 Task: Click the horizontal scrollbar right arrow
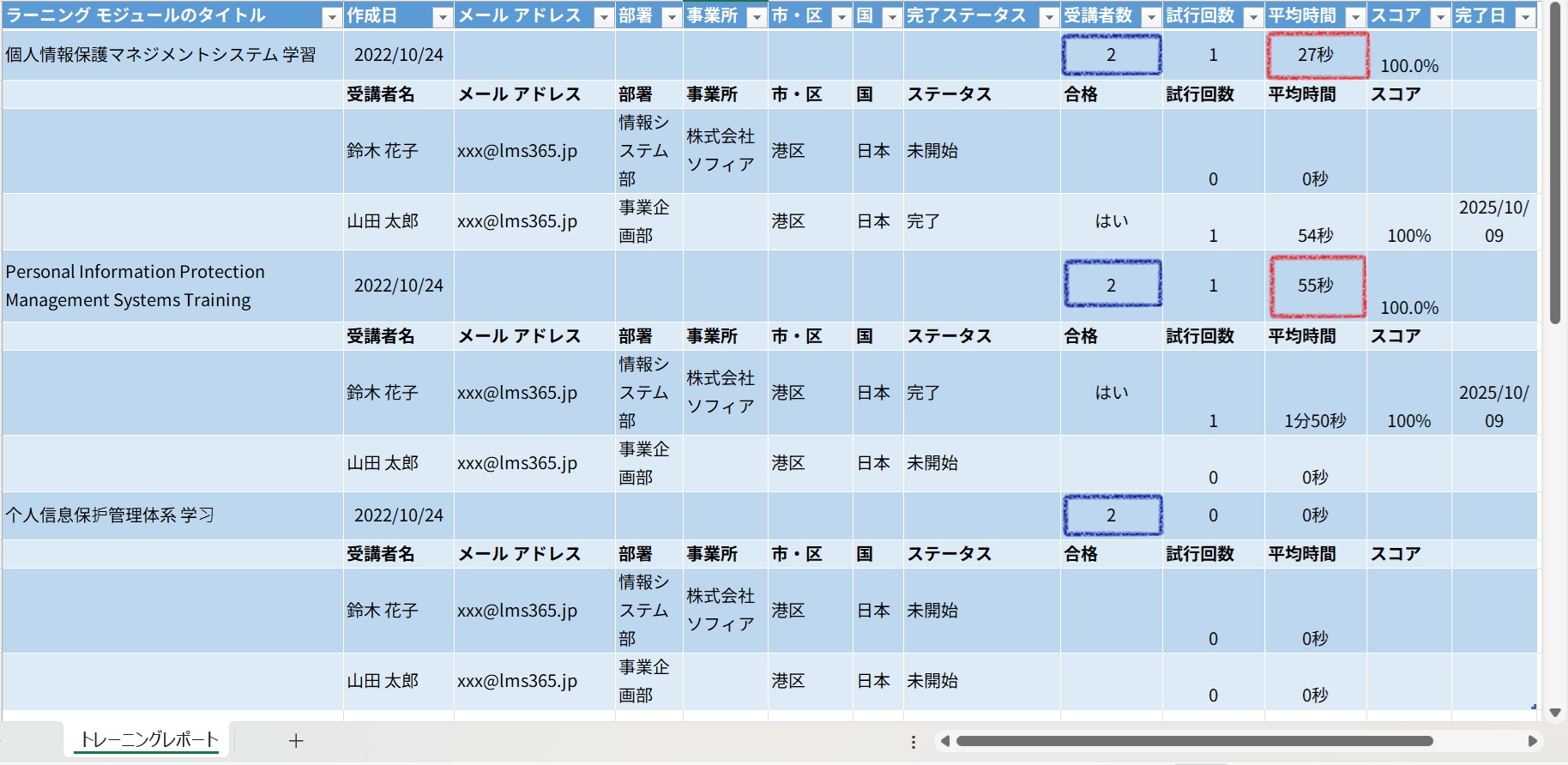(x=1533, y=741)
